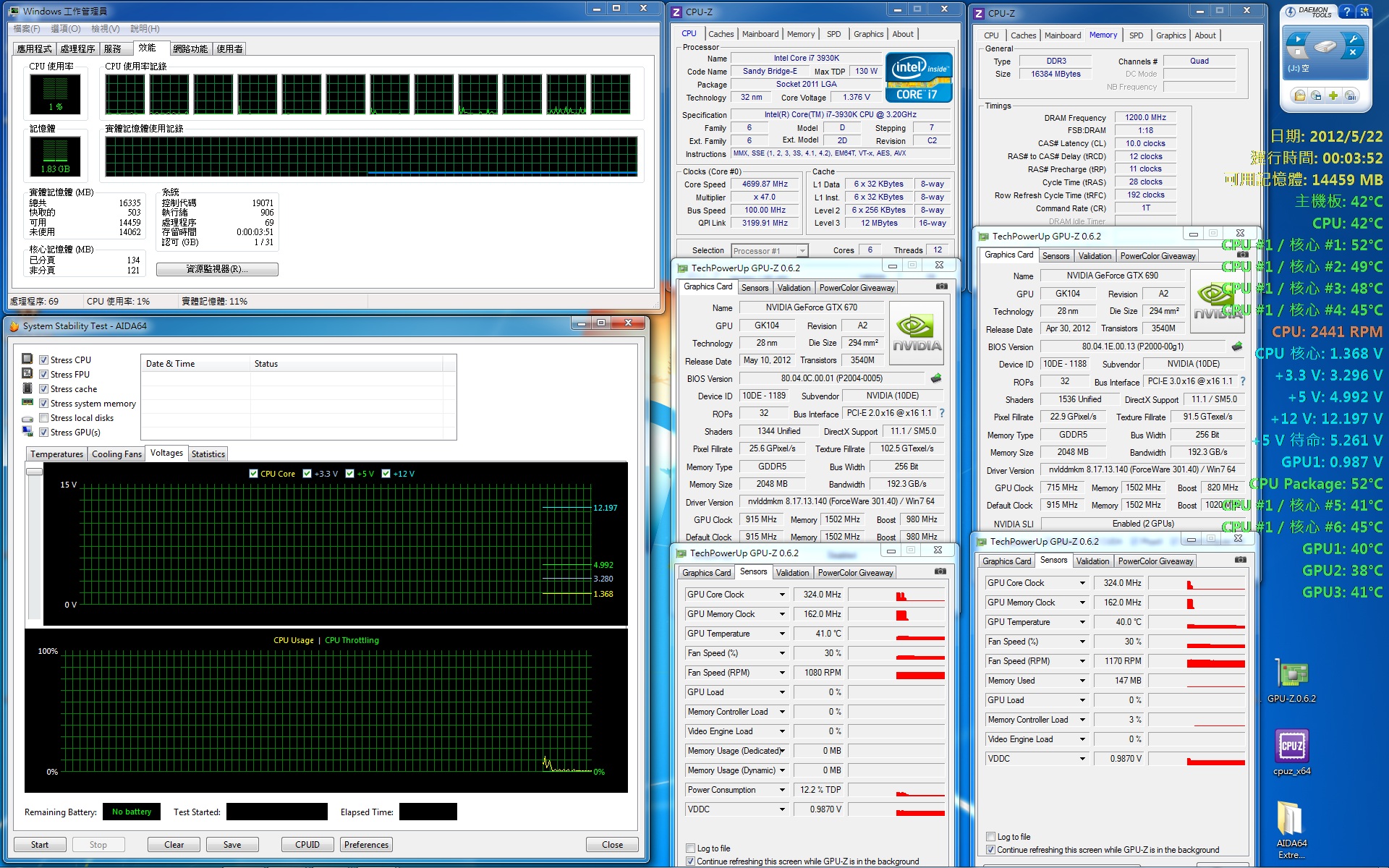1389x868 pixels.
Task: Click the voltage graph vertical slider handle
Action: (34, 472)
